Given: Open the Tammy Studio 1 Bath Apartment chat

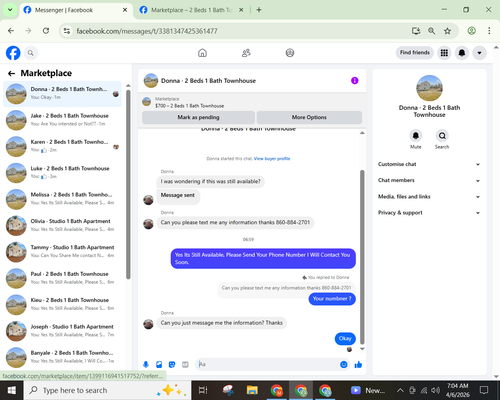Looking at the screenshot, I should [62, 252].
